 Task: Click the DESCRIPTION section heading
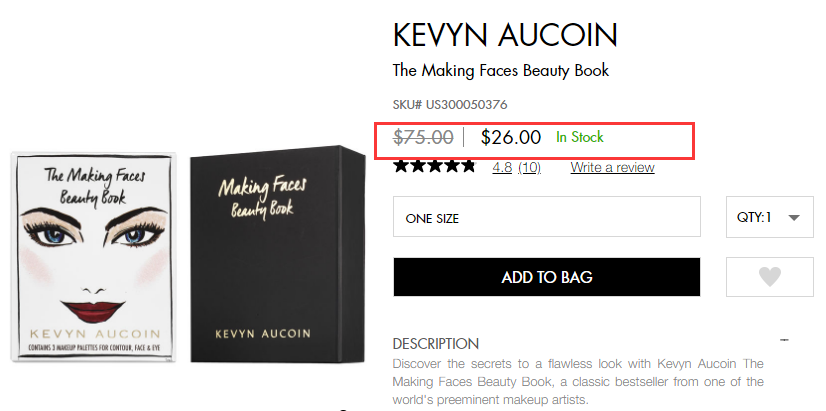[436, 343]
